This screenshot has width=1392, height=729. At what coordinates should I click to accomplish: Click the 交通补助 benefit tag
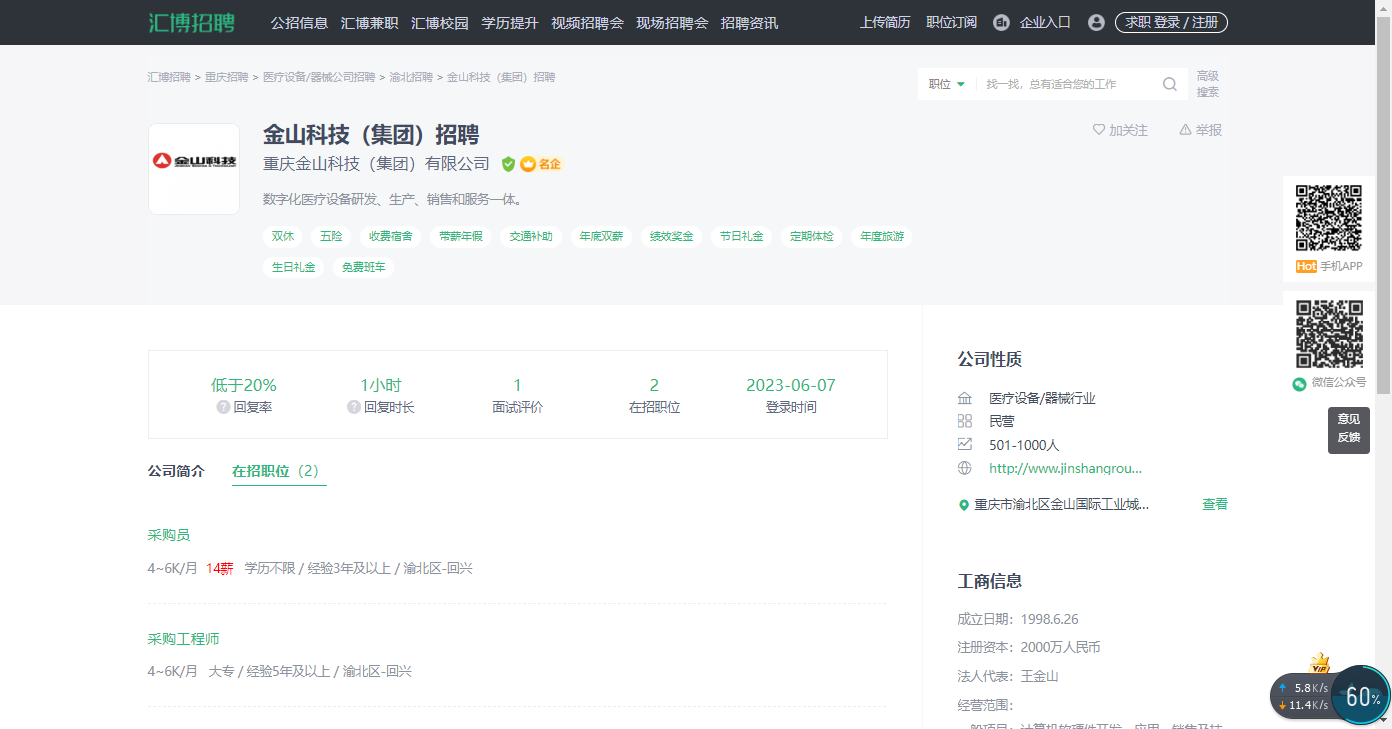tap(531, 237)
